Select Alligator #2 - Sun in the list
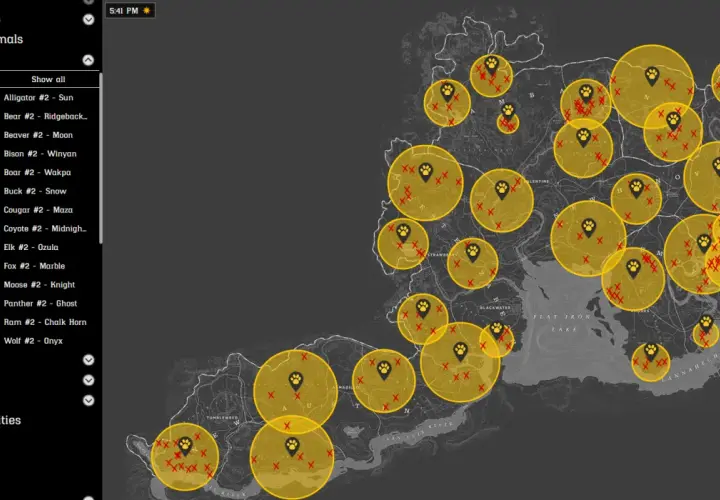Image resolution: width=720 pixels, height=500 pixels. pos(39,97)
